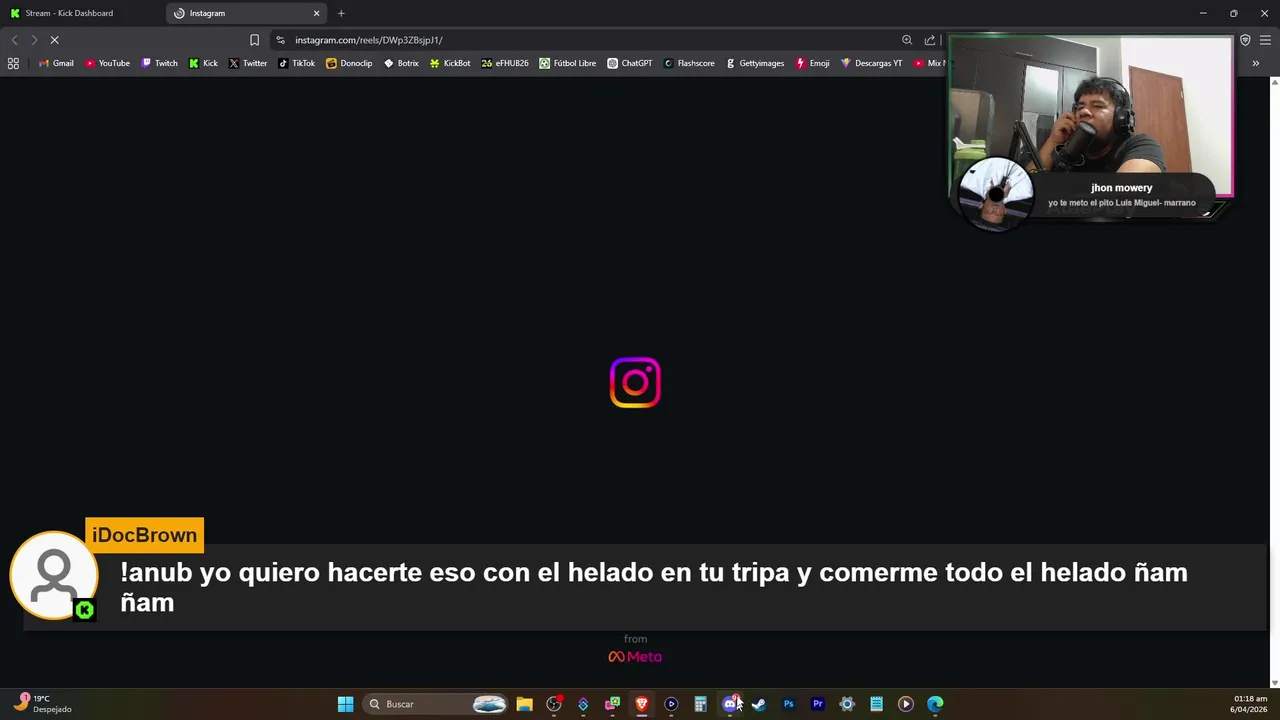Open Botrix bookmark
The width and height of the screenshot is (1280, 720).
(x=402, y=63)
